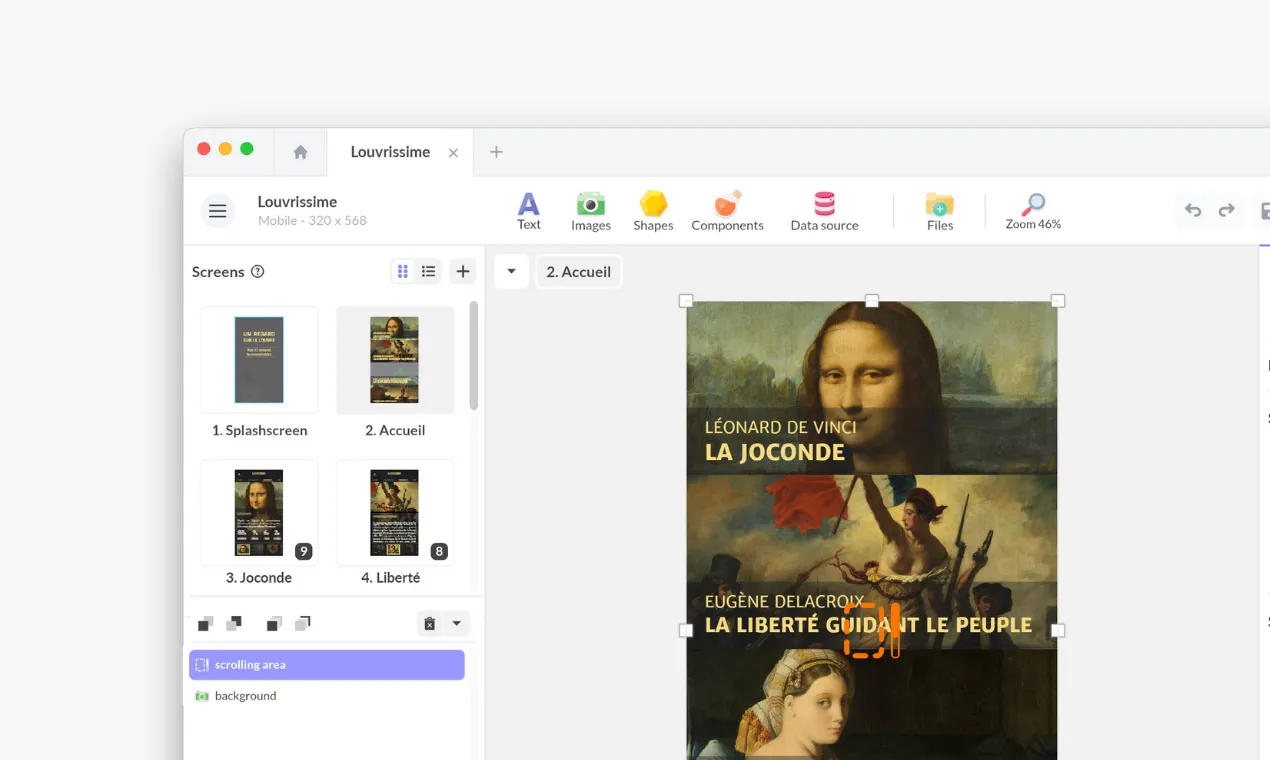Open the Files panel

[939, 210]
